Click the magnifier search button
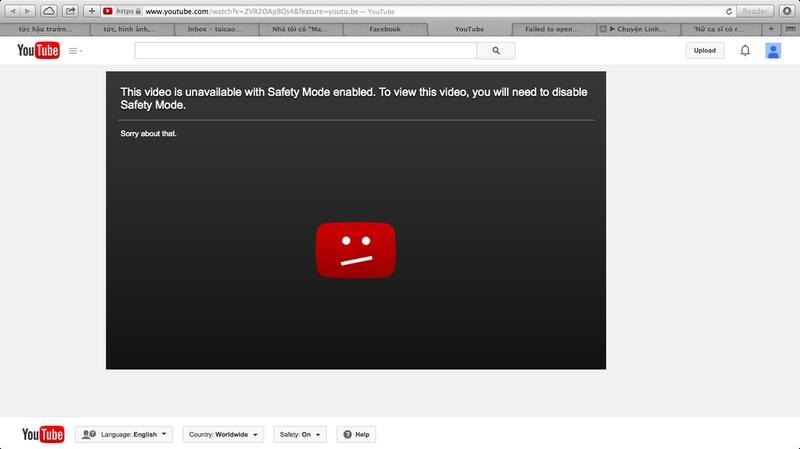Screen dimensions: 800x449 (496, 51)
